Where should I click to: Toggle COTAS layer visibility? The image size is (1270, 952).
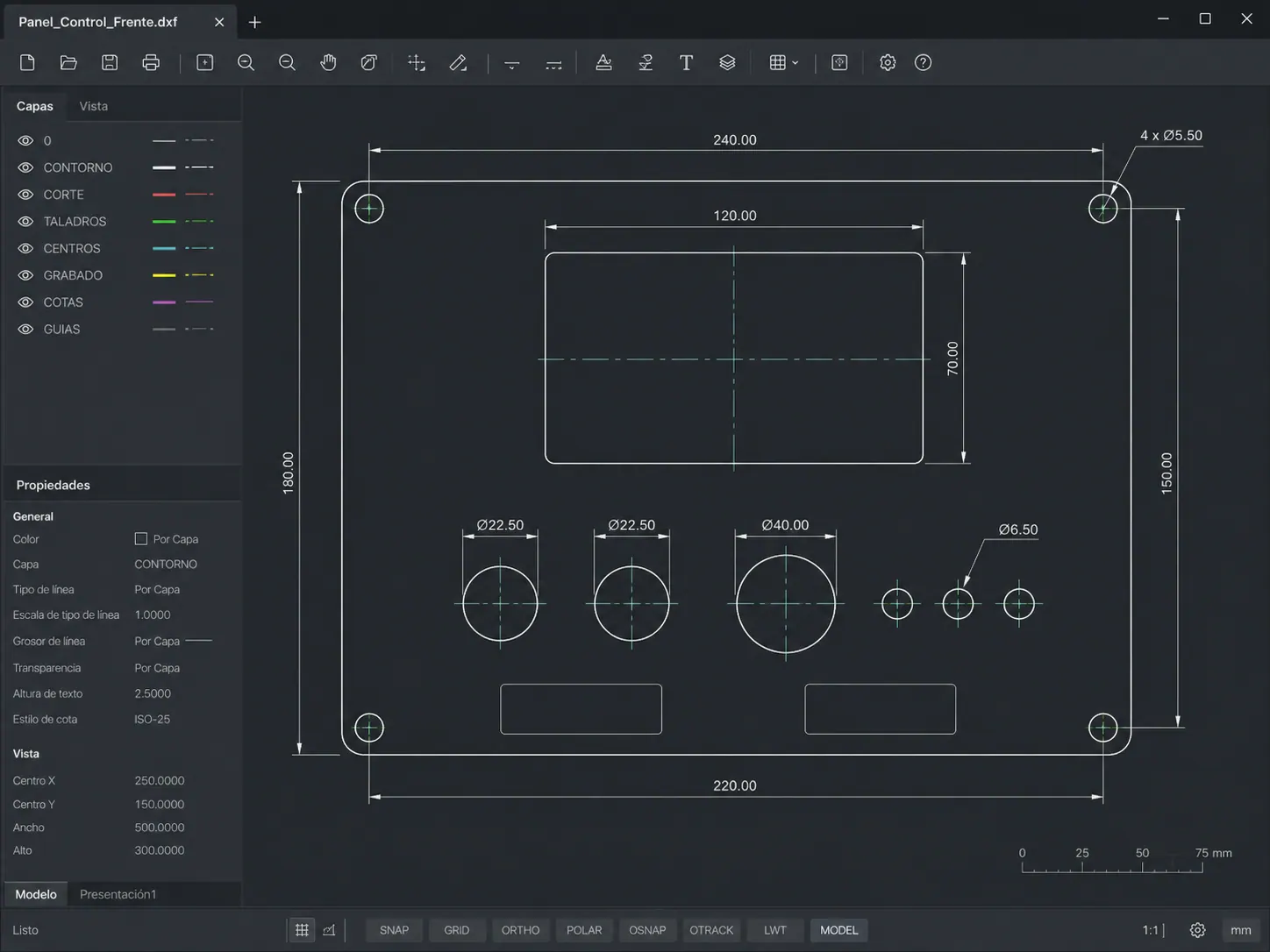click(x=25, y=302)
